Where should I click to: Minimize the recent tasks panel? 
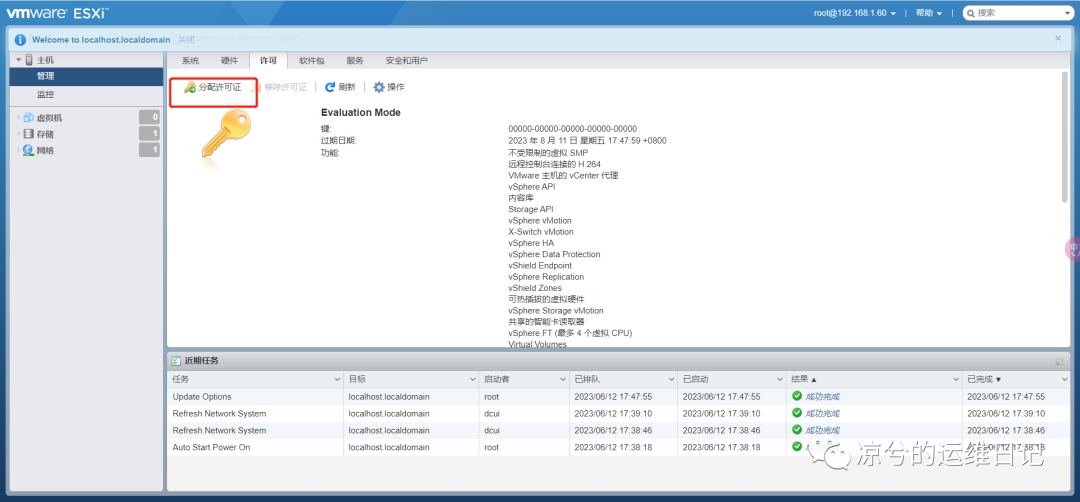pyautogui.click(x=1059, y=362)
